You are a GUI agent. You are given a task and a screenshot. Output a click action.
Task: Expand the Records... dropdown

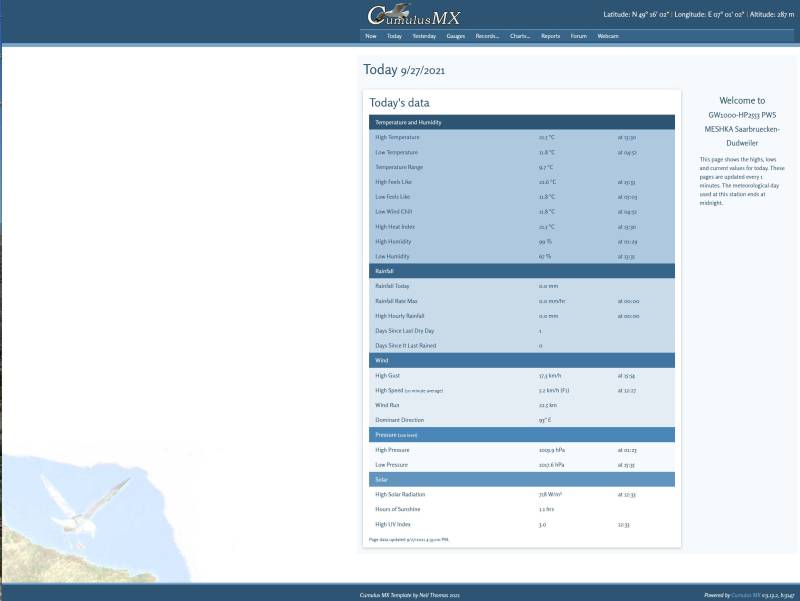pyautogui.click(x=486, y=36)
